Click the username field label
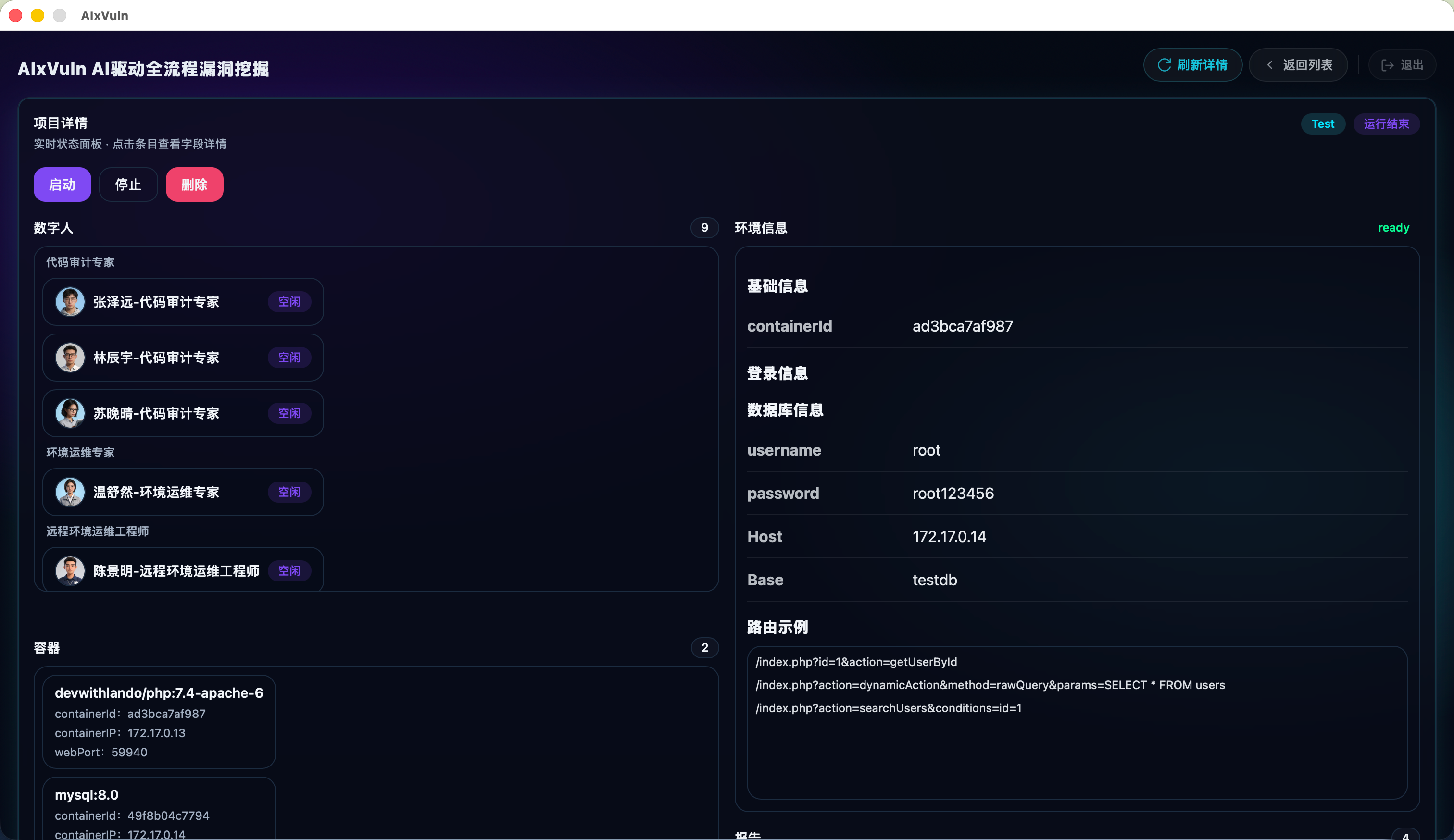The image size is (1454, 840). tap(784, 450)
